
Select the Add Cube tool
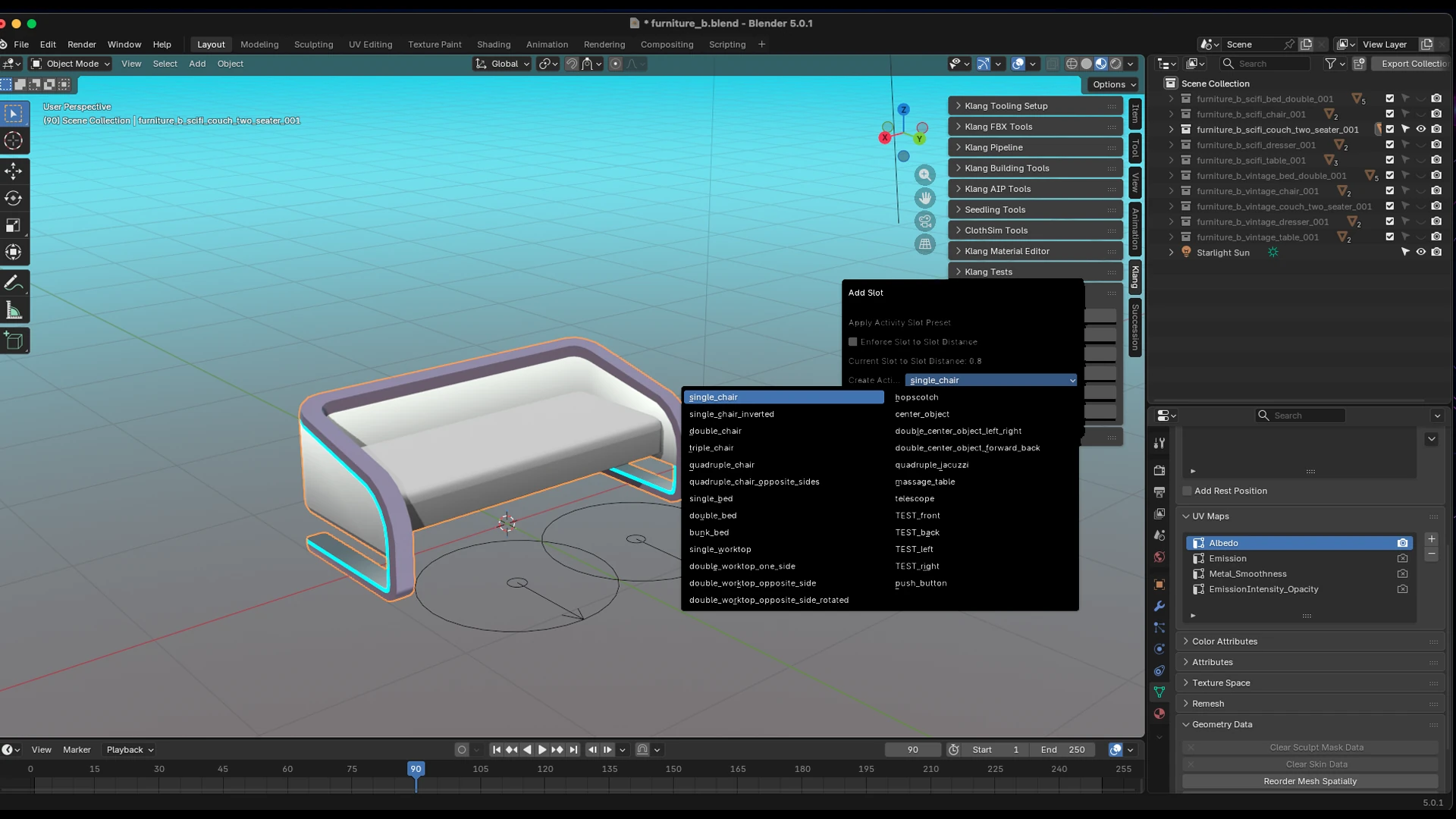click(x=14, y=340)
